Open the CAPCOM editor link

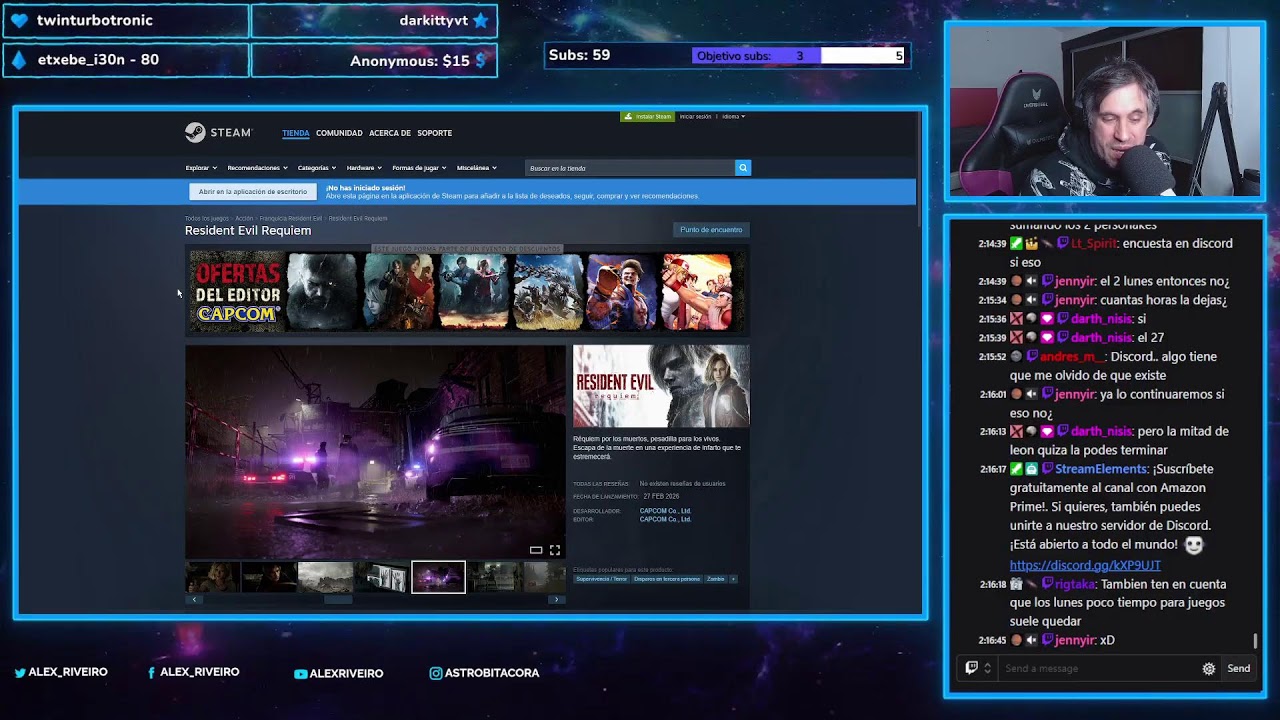(x=665, y=519)
